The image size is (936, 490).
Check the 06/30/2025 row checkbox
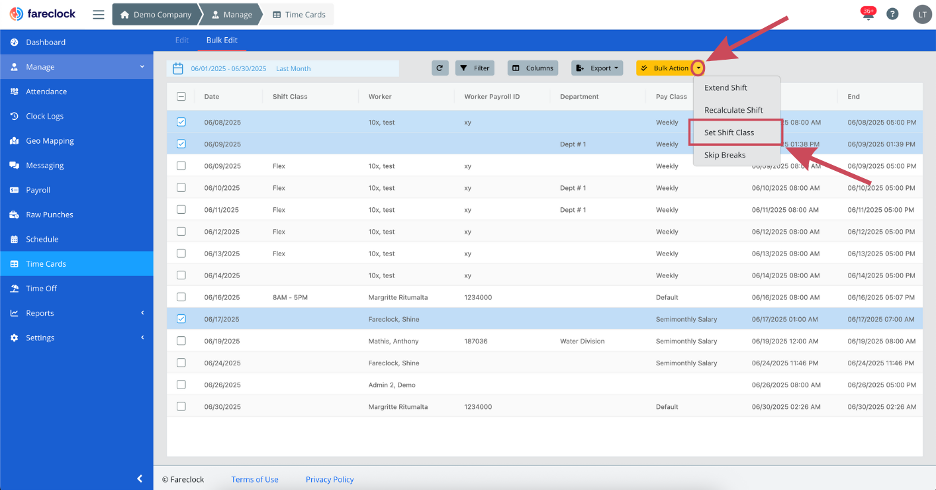(x=181, y=406)
